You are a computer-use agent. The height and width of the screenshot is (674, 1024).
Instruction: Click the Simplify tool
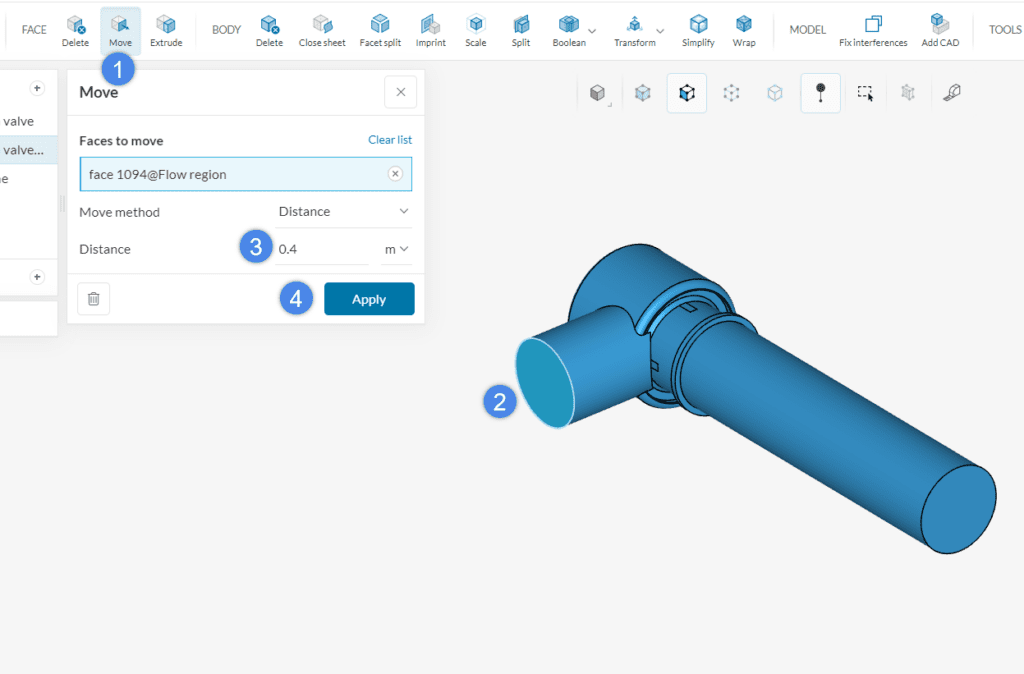coord(698,29)
